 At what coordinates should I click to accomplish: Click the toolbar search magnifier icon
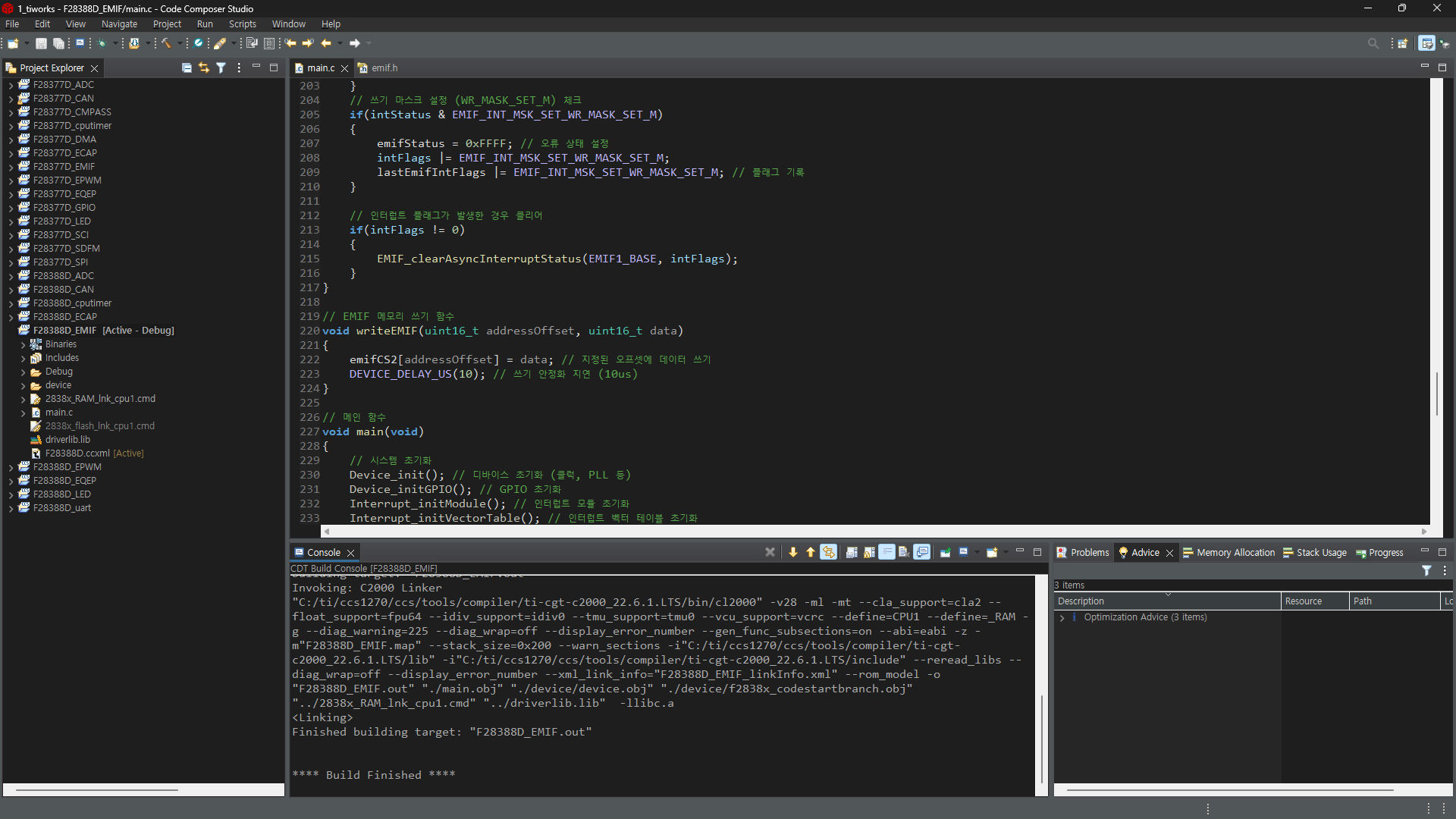[x=1373, y=43]
